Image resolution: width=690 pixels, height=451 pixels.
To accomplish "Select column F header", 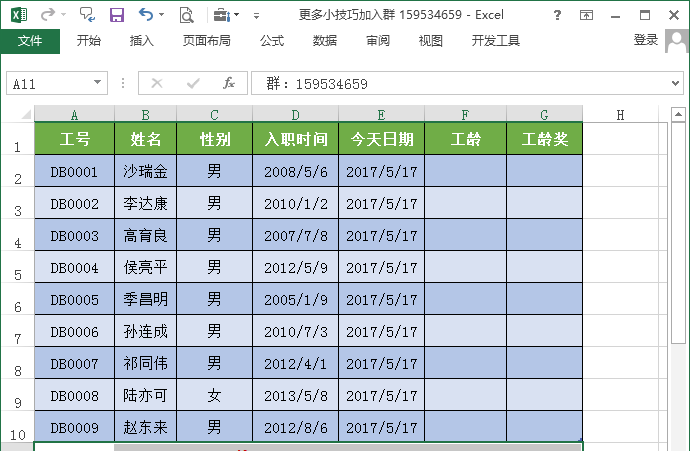I will [x=465, y=115].
